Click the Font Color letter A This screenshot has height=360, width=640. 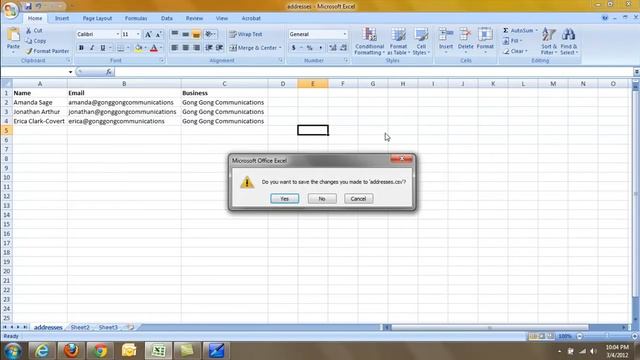point(154,48)
